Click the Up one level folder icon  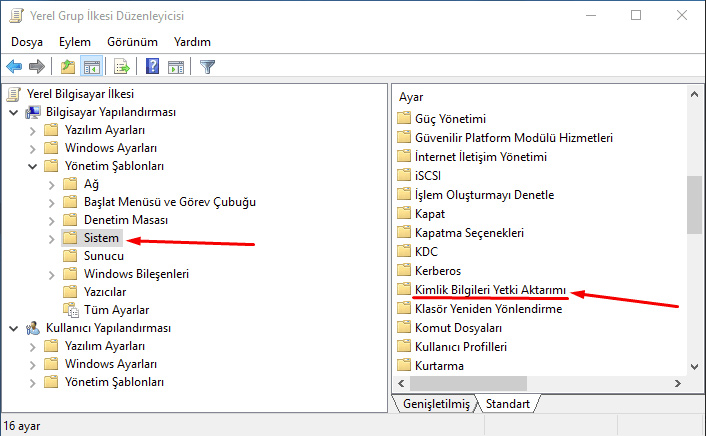pos(68,67)
